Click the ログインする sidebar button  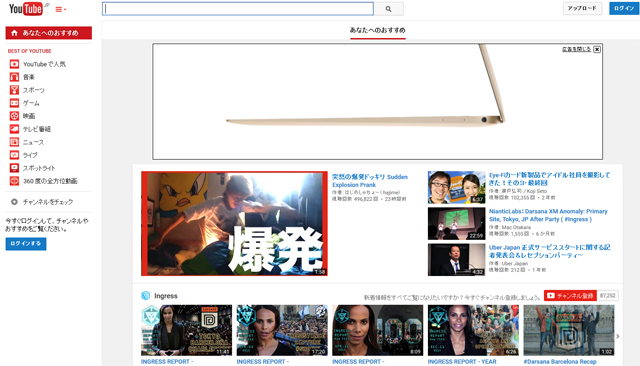(26, 244)
